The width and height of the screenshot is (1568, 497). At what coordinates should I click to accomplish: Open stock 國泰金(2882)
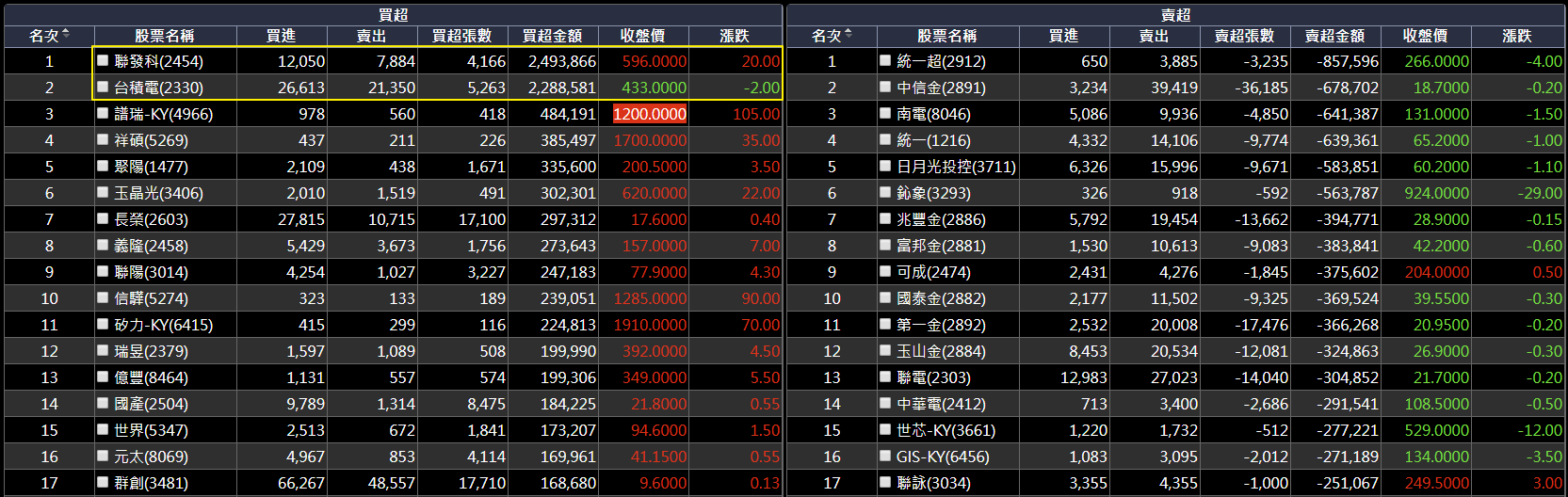pos(941,298)
